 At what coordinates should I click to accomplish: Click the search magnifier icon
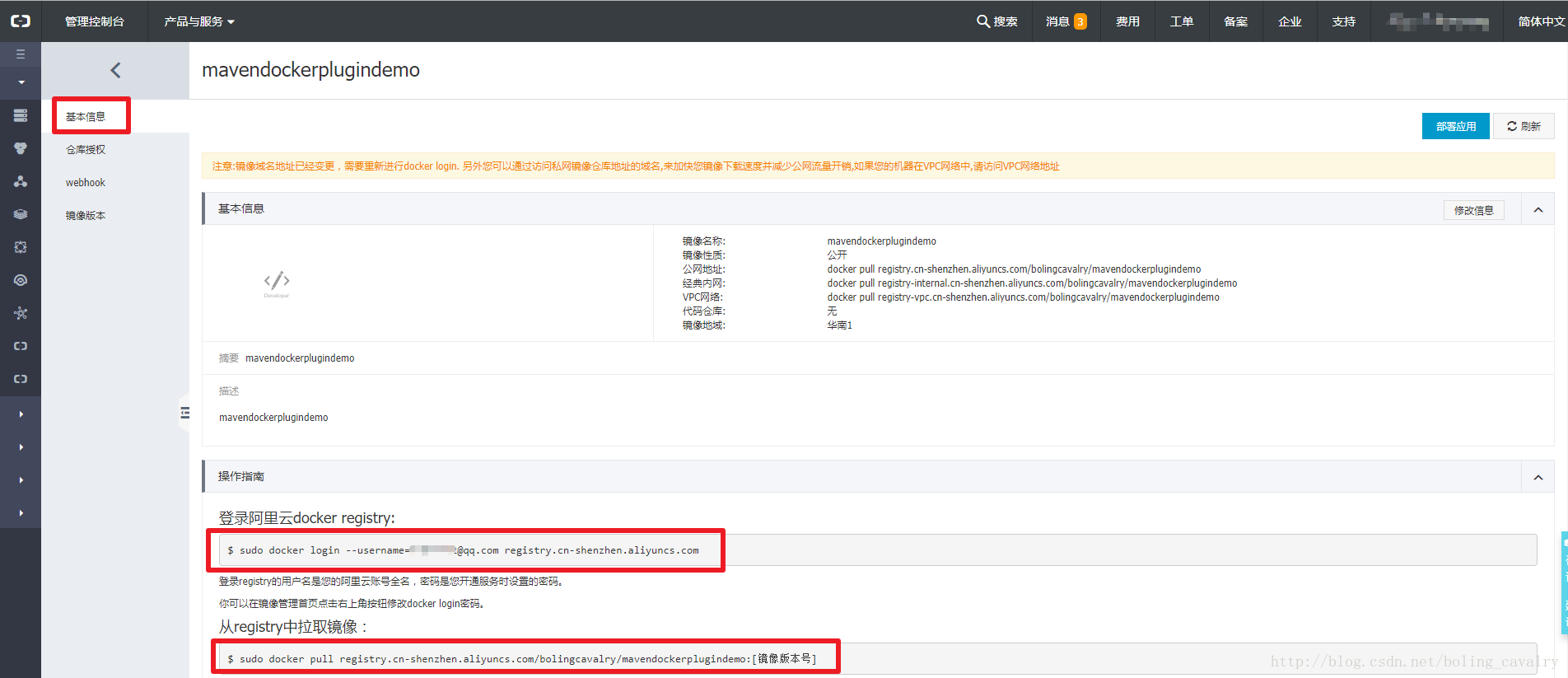pos(983,21)
